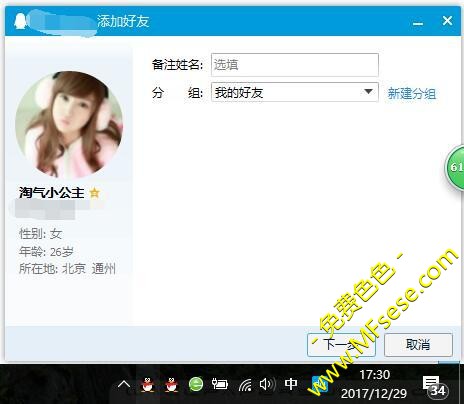Click the QQ penguin logo in title bar
Image resolution: width=464 pixels, height=404 pixels.
pos(20,21)
